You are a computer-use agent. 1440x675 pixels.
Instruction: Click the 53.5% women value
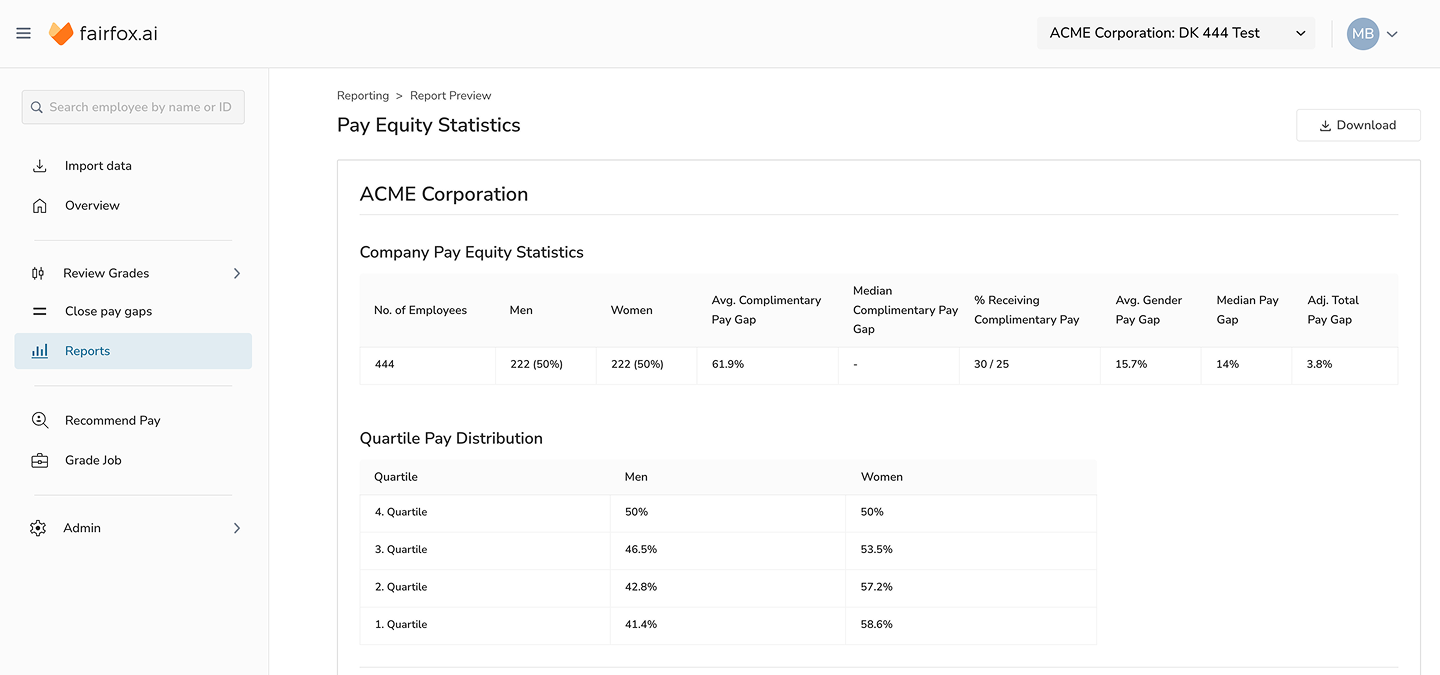click(x=877, y=550)
